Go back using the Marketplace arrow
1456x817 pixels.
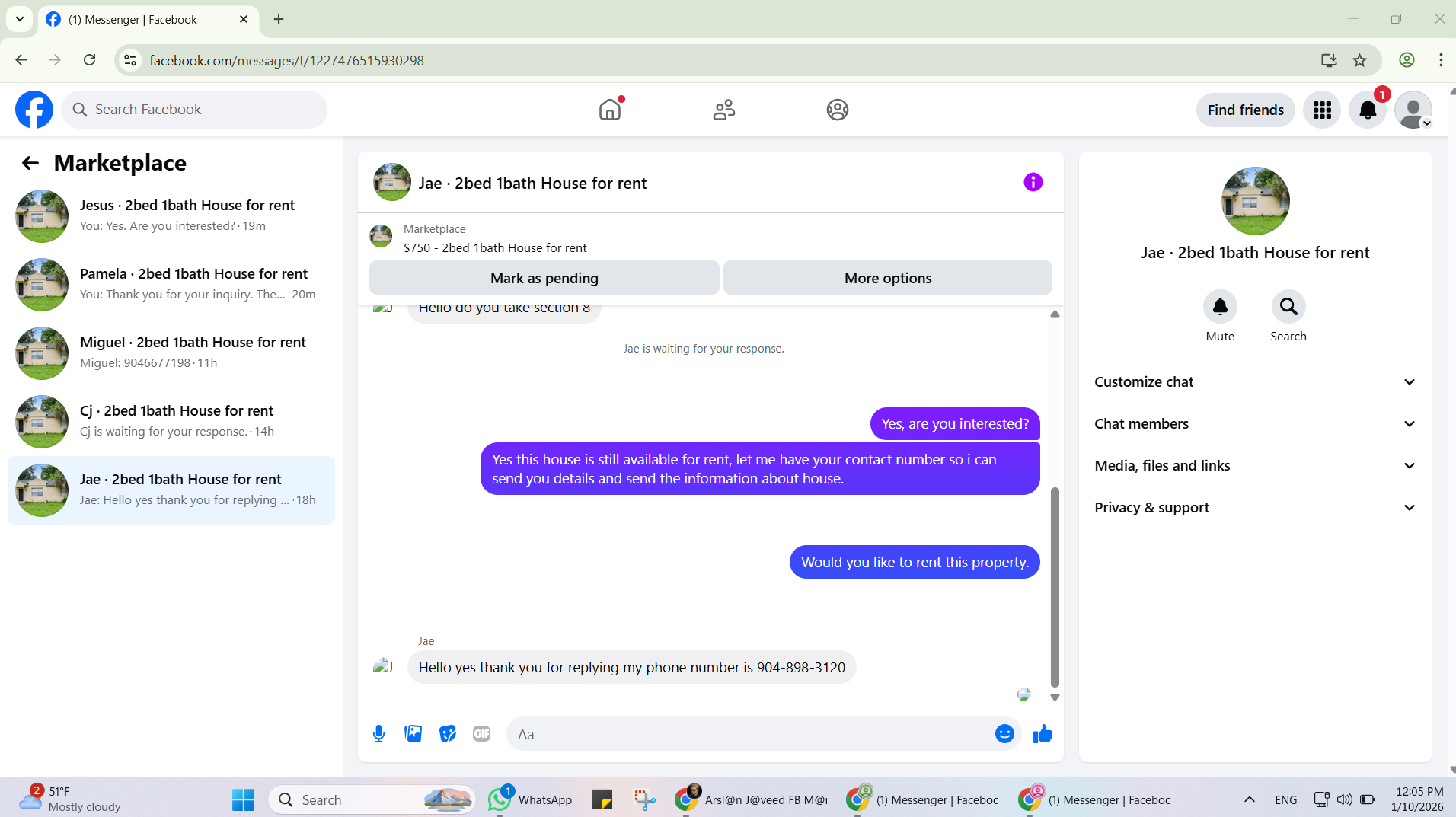click(x=30, y=163)
